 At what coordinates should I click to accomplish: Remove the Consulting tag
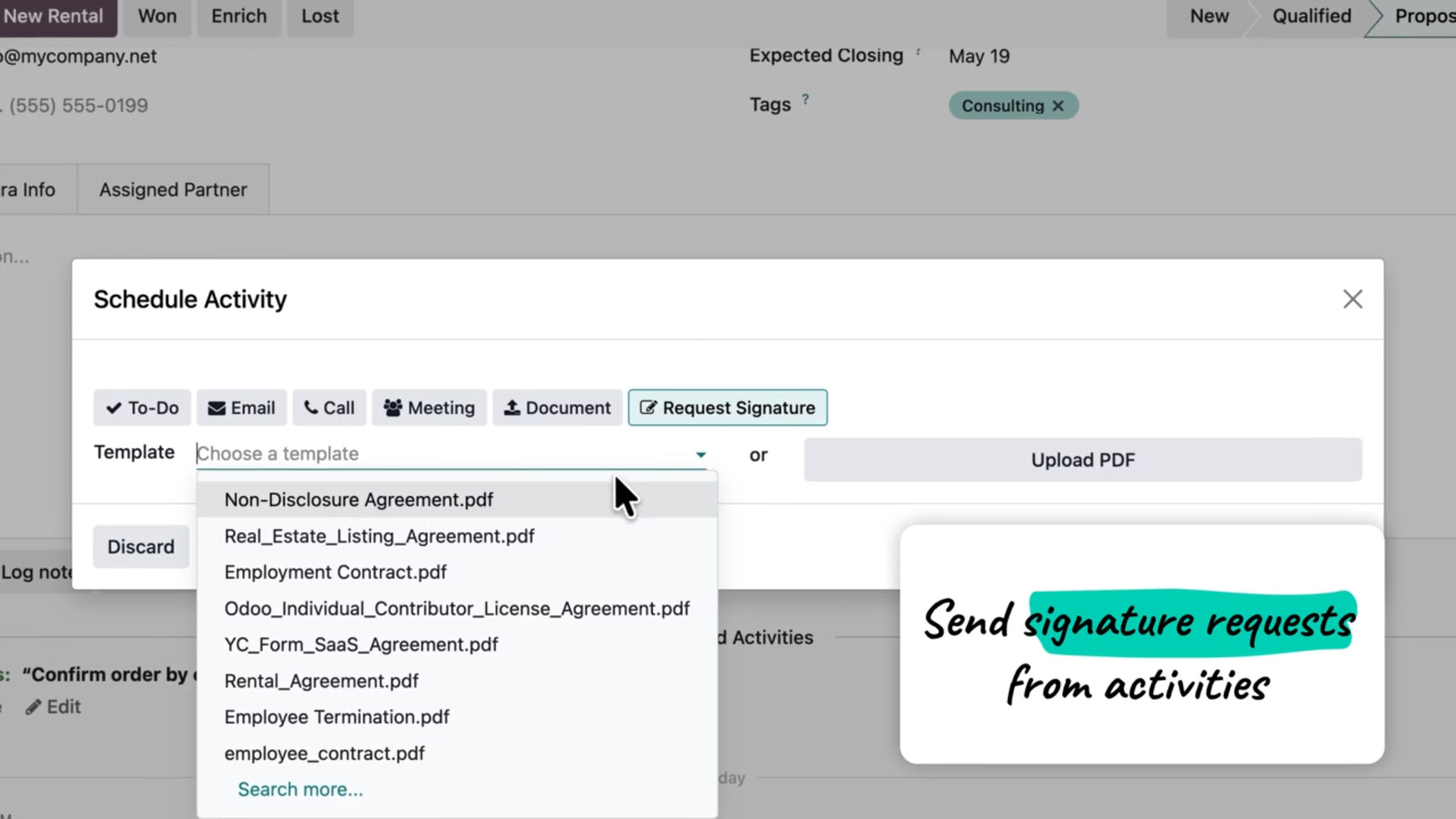[1059, 105]
